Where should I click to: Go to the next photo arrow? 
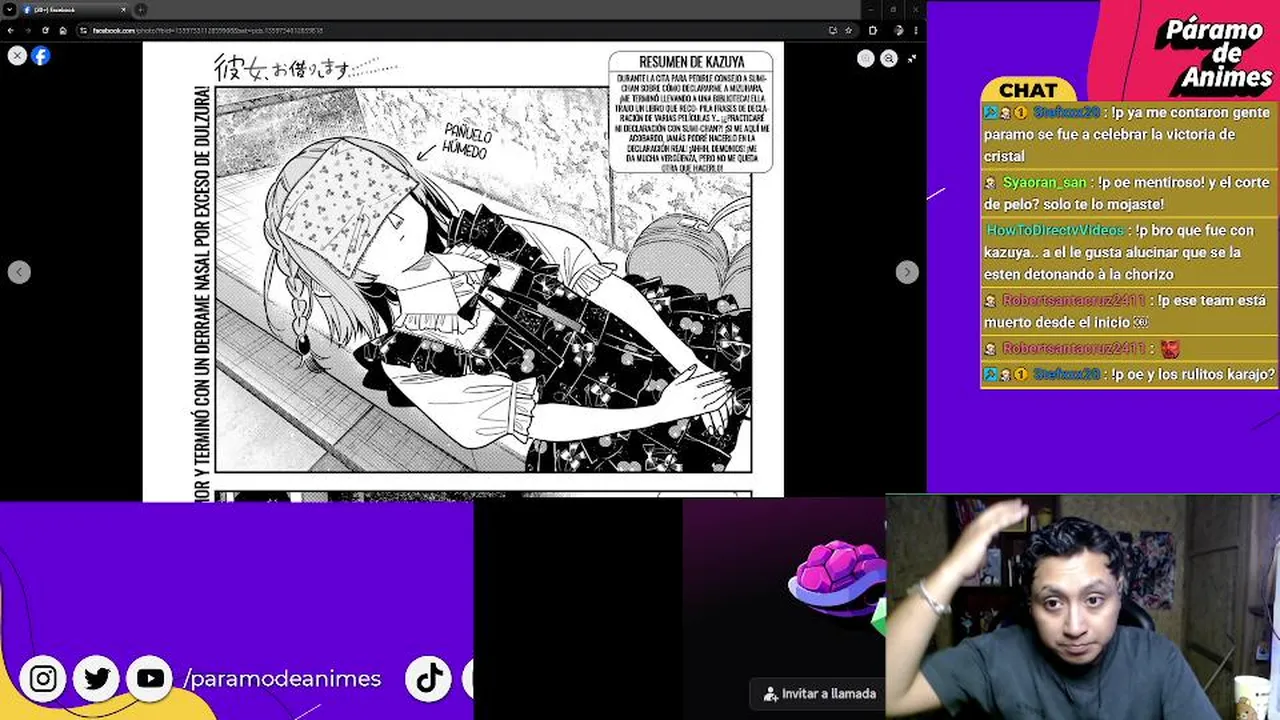pyautogui.click(x=907, y=272)
